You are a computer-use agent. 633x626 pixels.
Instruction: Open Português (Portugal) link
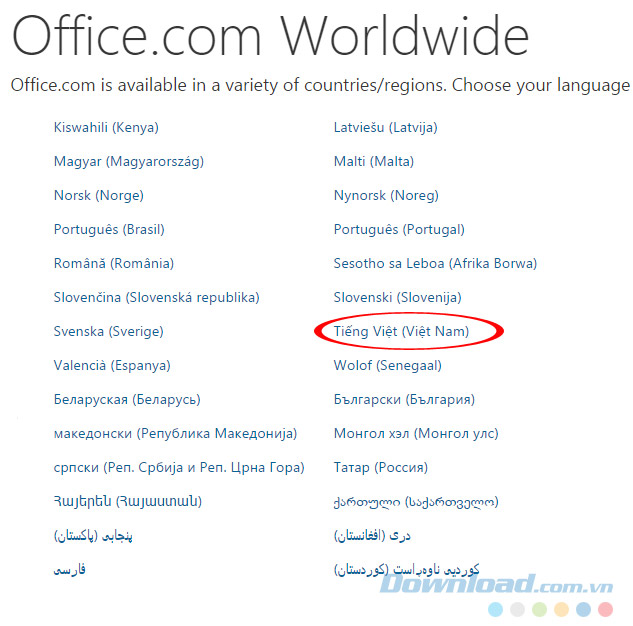click(x=399, y=229)
